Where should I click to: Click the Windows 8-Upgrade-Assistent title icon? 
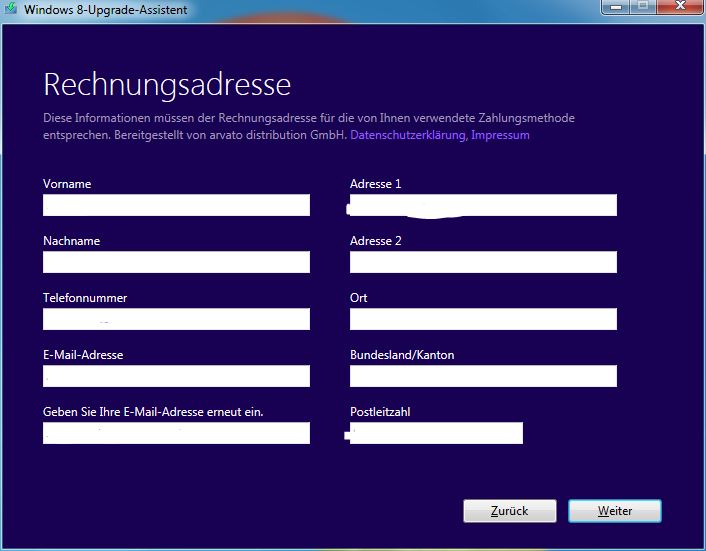10,8
